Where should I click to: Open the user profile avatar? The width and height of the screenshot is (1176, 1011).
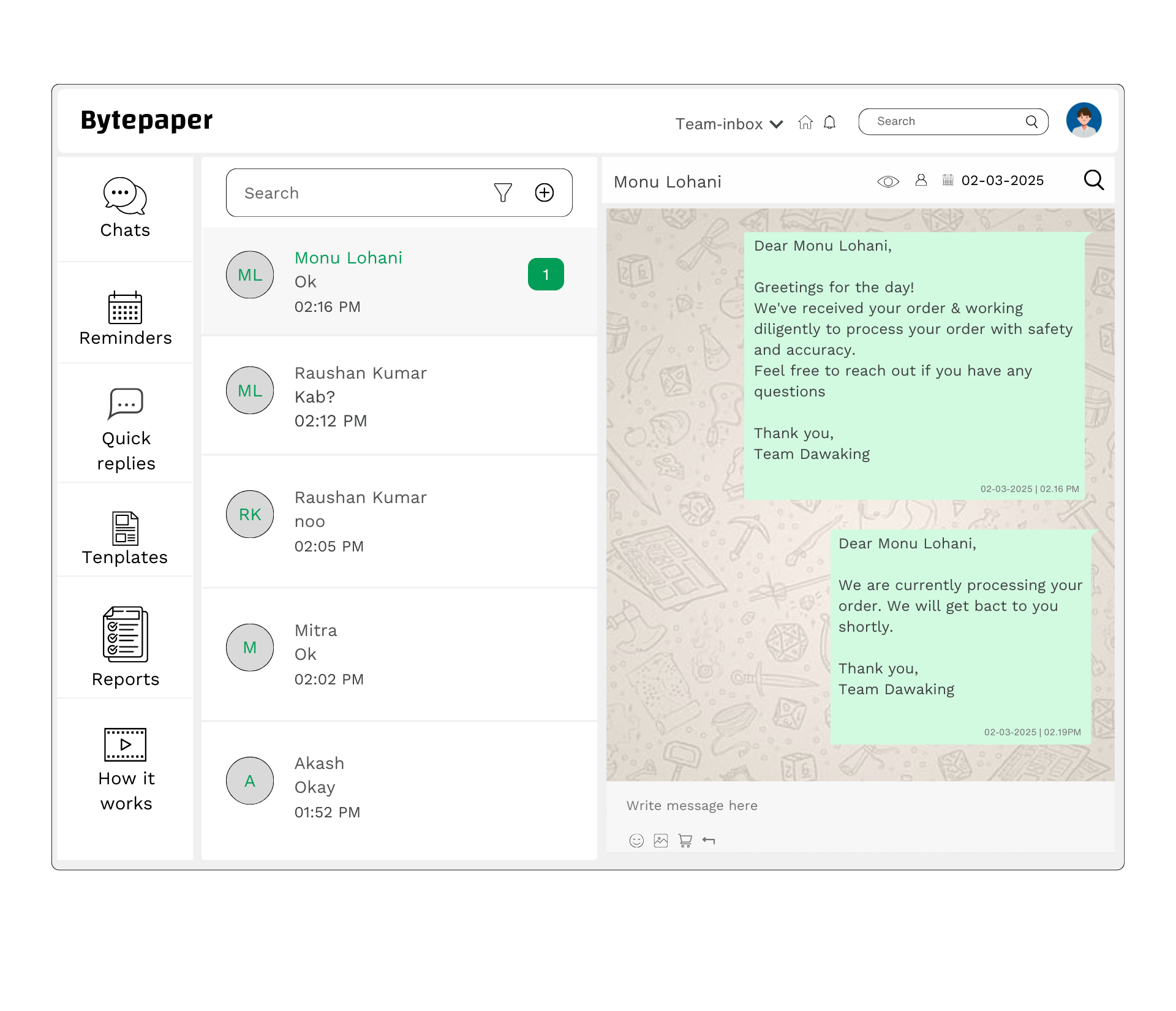point(1084,120)
